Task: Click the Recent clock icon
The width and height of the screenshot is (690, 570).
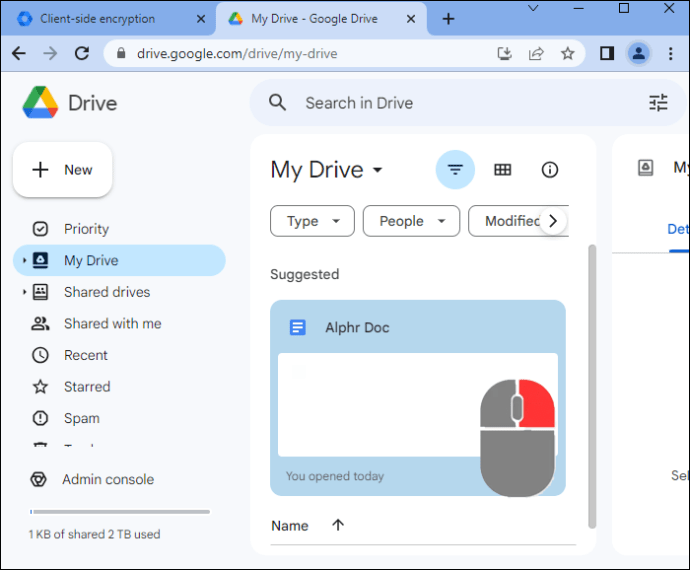Action: (x=40, y=355)
